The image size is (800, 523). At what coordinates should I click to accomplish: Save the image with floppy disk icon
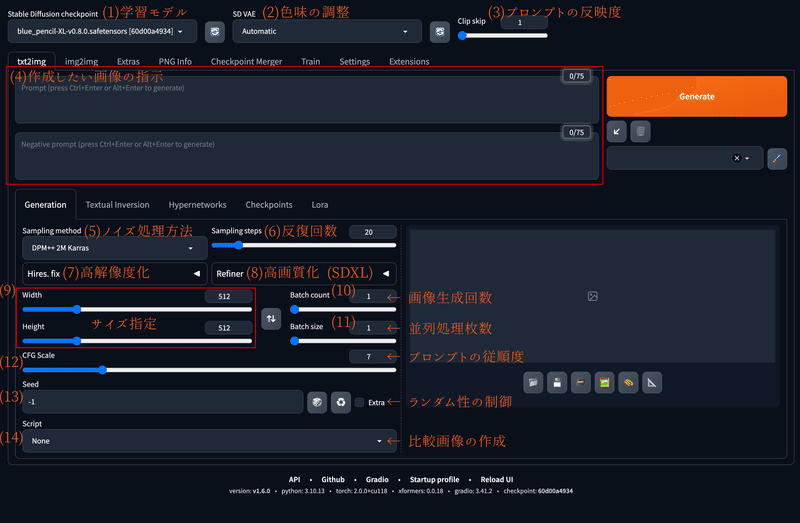(x=557, y=383)
